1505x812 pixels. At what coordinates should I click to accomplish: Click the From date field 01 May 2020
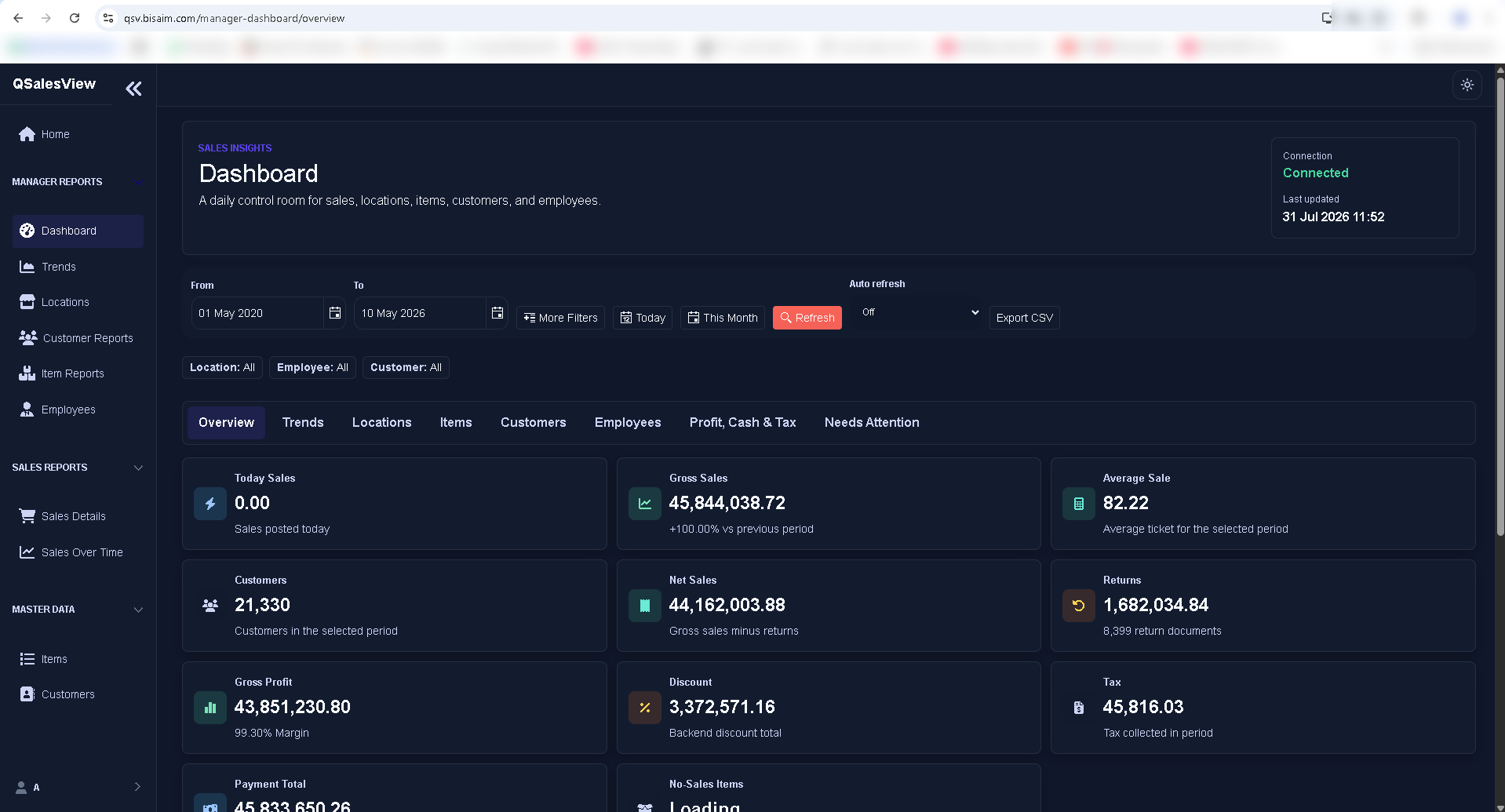point(257,313)
